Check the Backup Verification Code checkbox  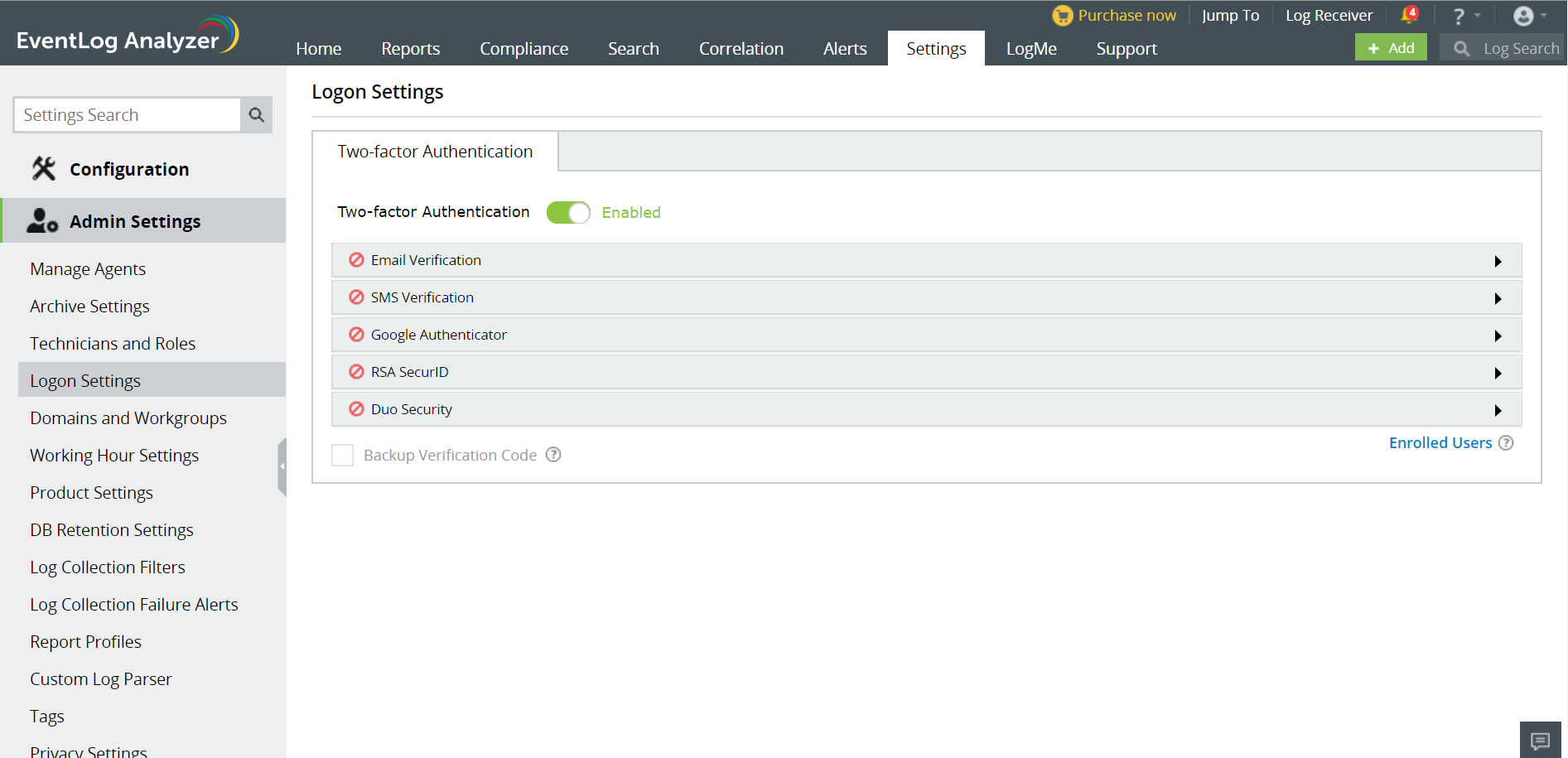pos(342,456)
